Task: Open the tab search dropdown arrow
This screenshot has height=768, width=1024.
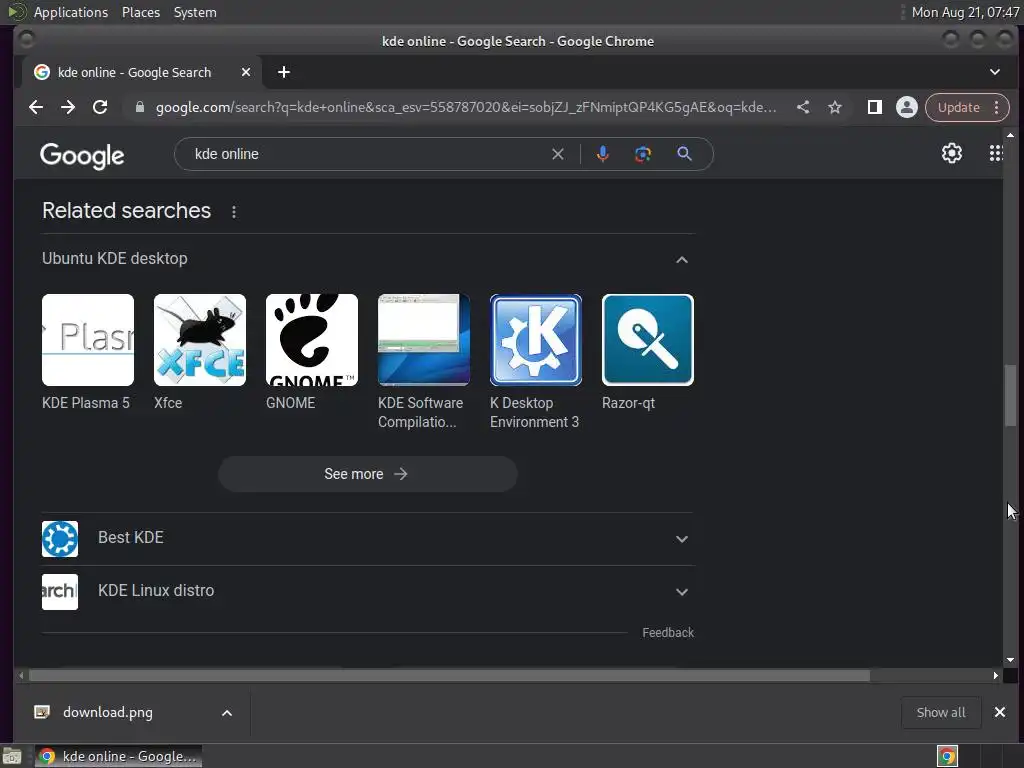Action: click(995, 72)
